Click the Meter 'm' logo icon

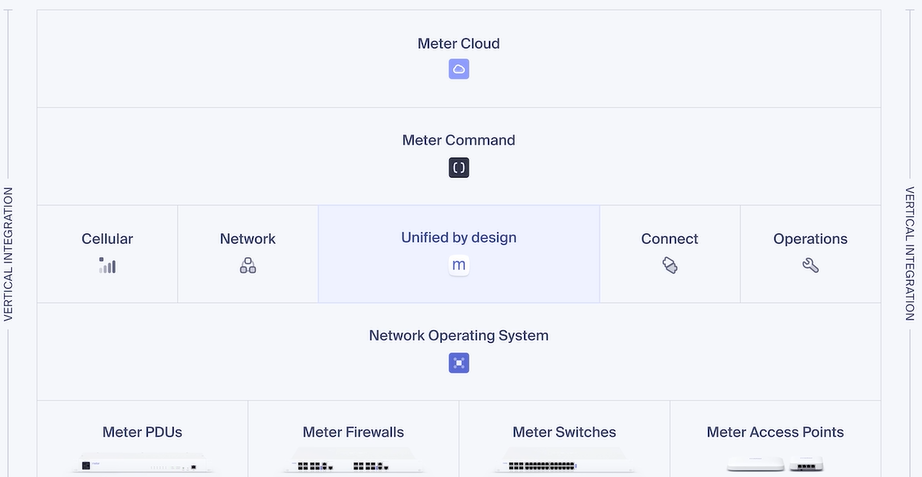(x=459, y=265)
